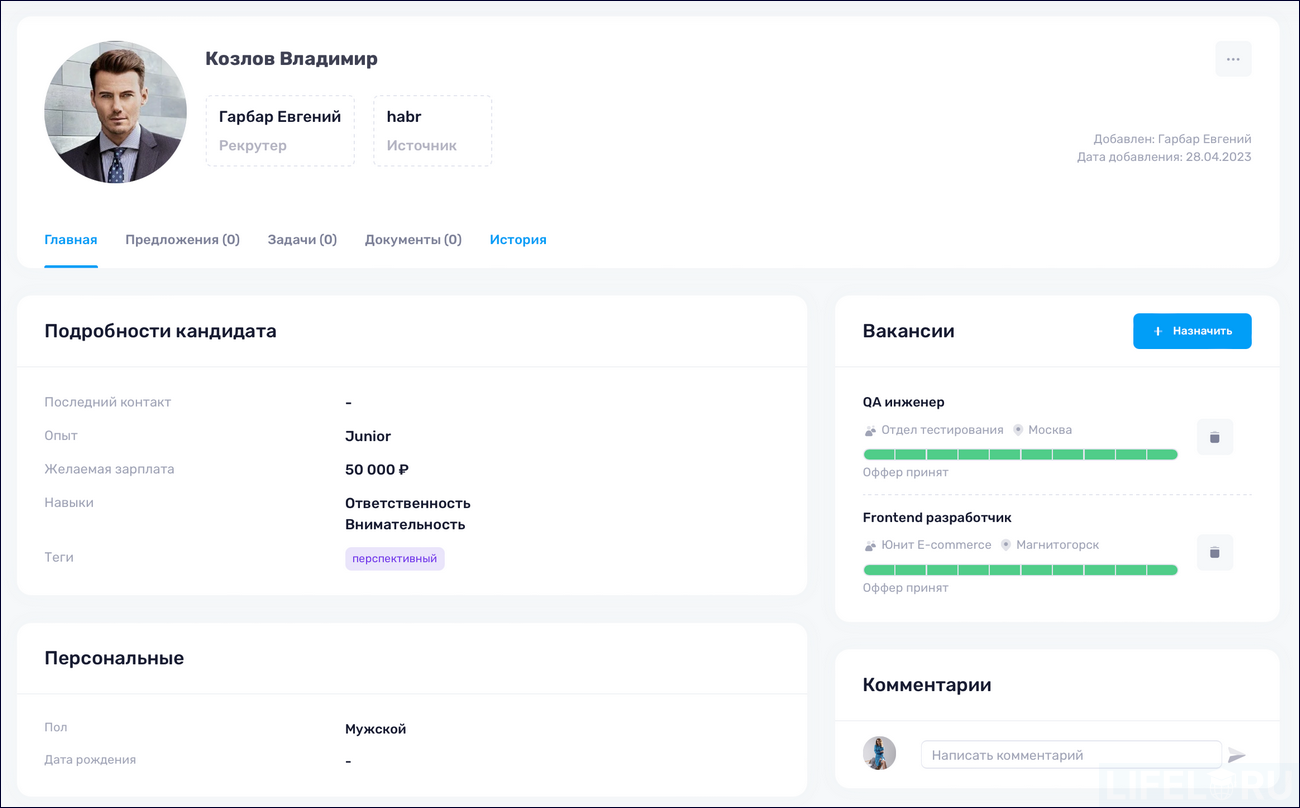Click the candidate's profile photo
Image resolution: width=1300 pixels, height=808 pixels.
(x=115, y=112)
